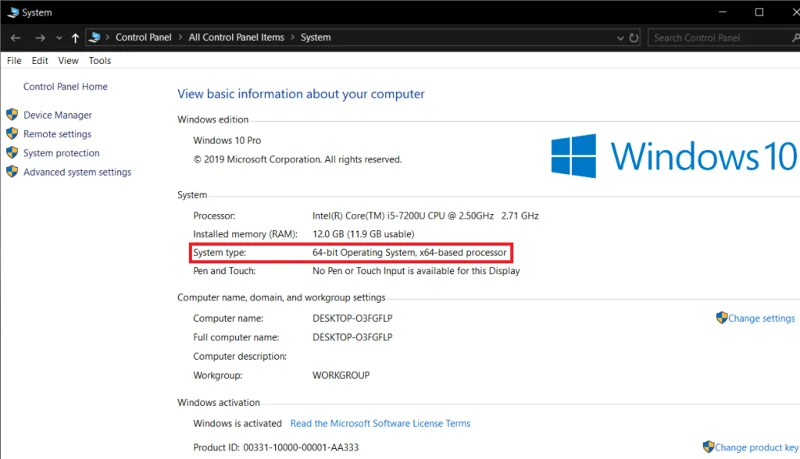The image size is (800, 459).
Task: Click the shield icon beside Remote settings
Action: tap(12, 134)
